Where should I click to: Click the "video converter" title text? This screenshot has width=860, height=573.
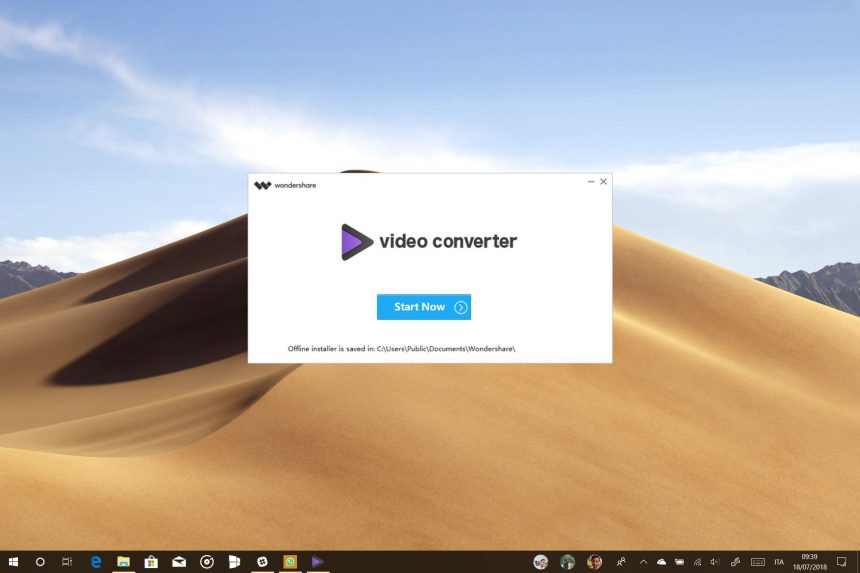coord(448,241)
